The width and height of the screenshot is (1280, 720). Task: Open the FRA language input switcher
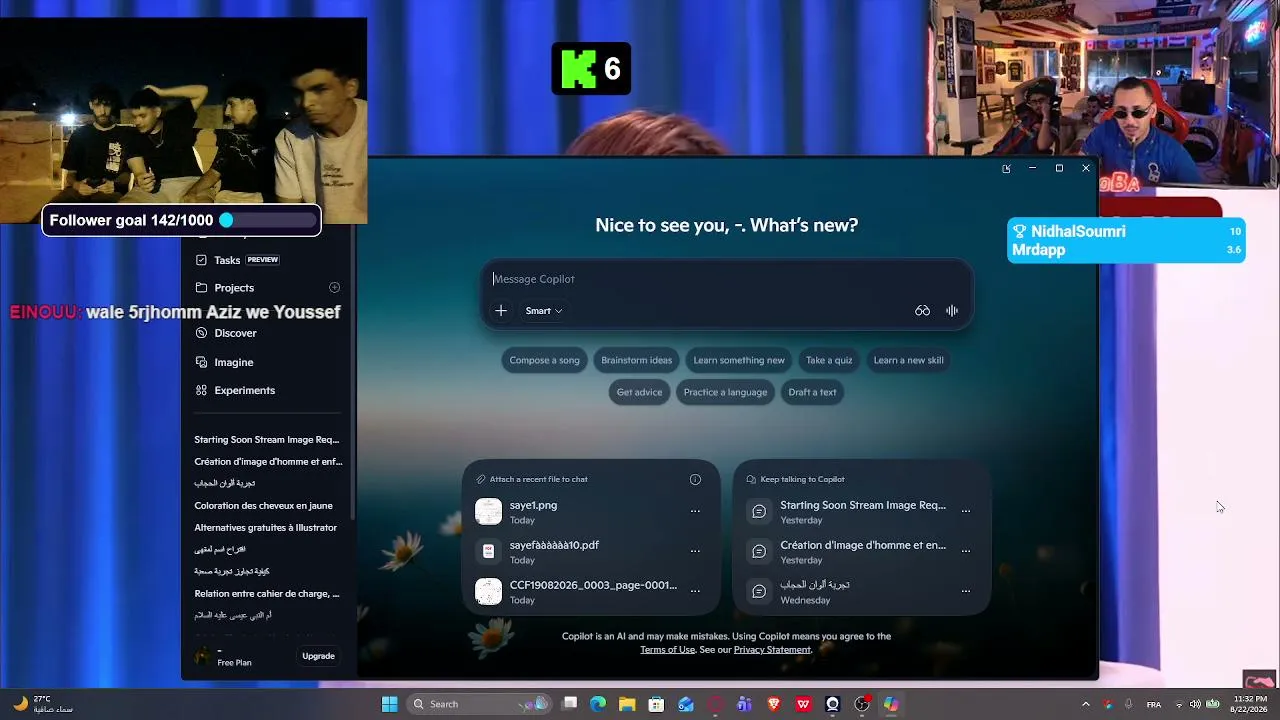pos(1154,704)
